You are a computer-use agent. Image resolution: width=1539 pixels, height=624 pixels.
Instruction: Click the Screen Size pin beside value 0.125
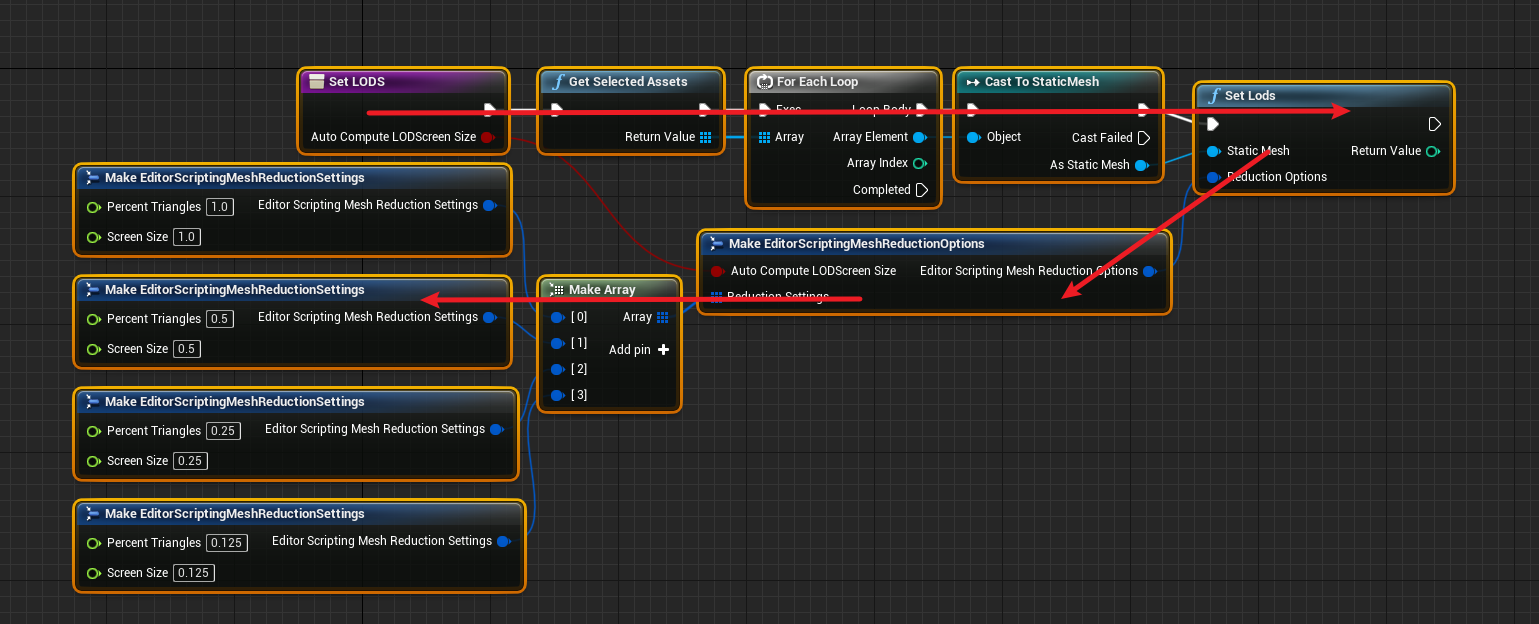tap(94, 573)
